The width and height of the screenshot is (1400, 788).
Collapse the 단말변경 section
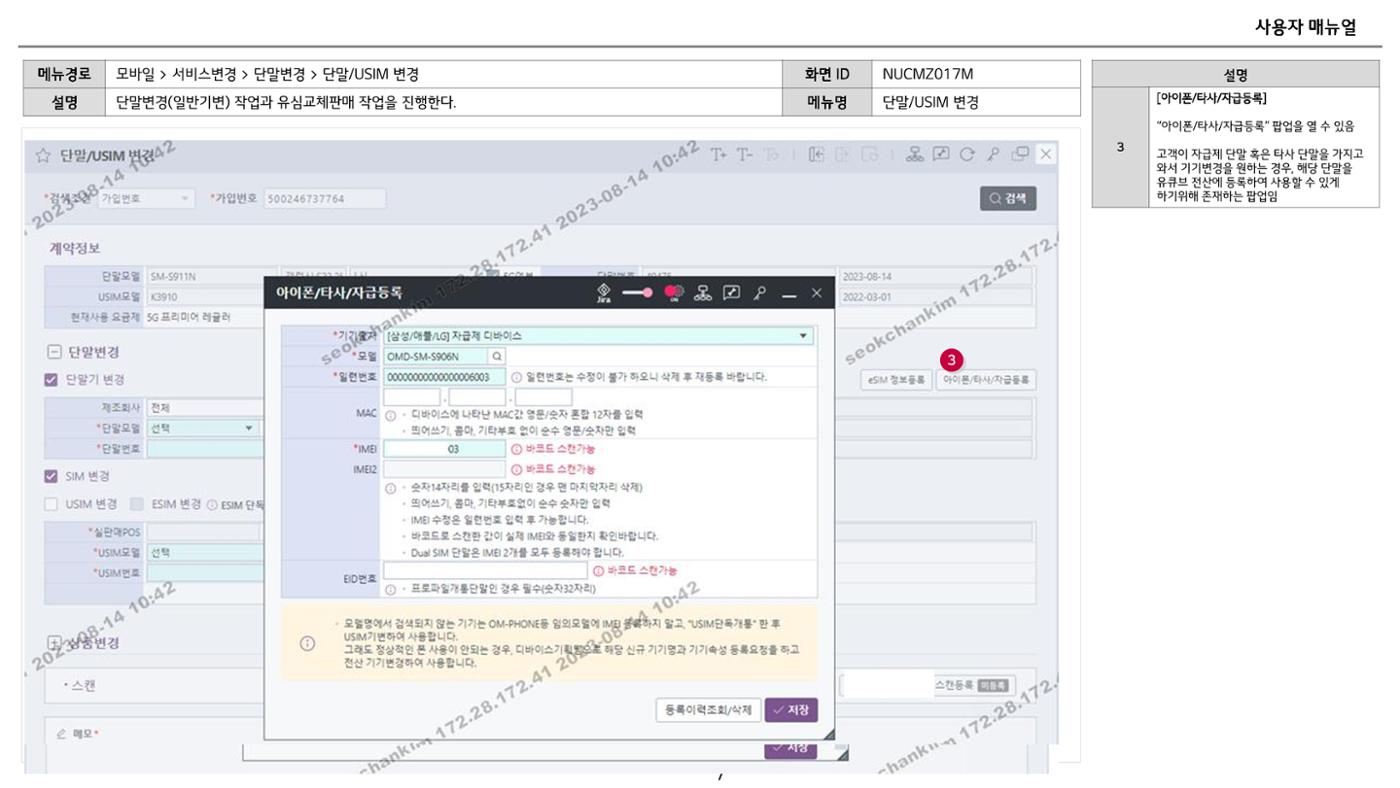click(x=55, y=352)
